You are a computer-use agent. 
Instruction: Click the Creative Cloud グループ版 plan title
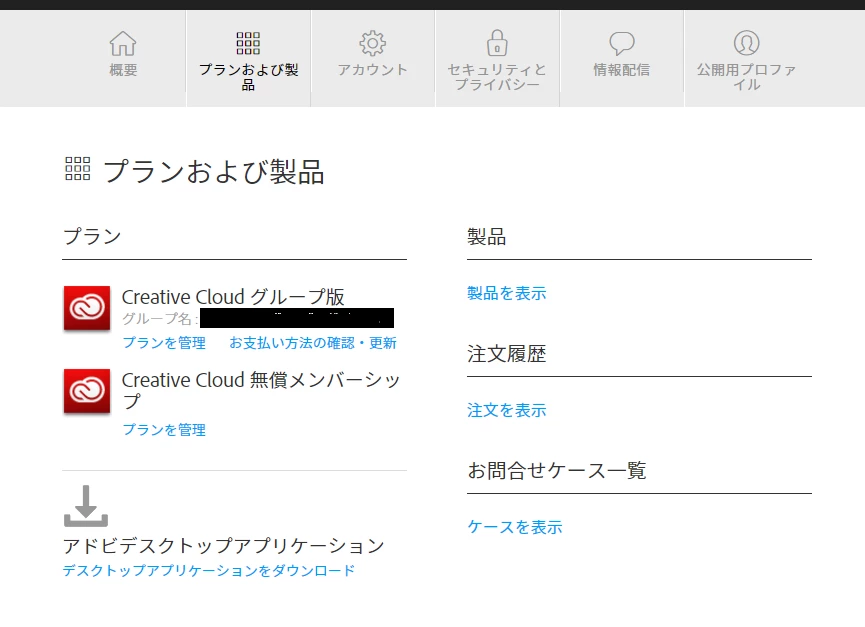click(233, 297)
